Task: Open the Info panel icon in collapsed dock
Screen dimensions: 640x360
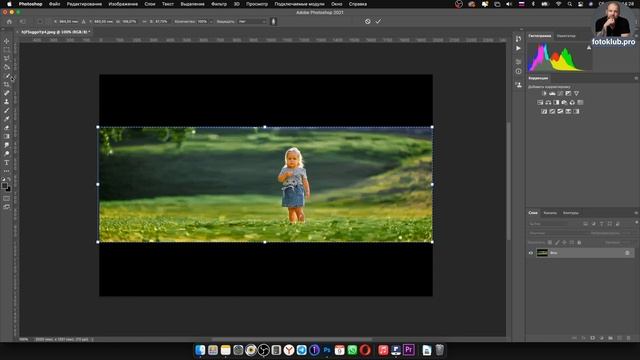Action: (518, 71)
